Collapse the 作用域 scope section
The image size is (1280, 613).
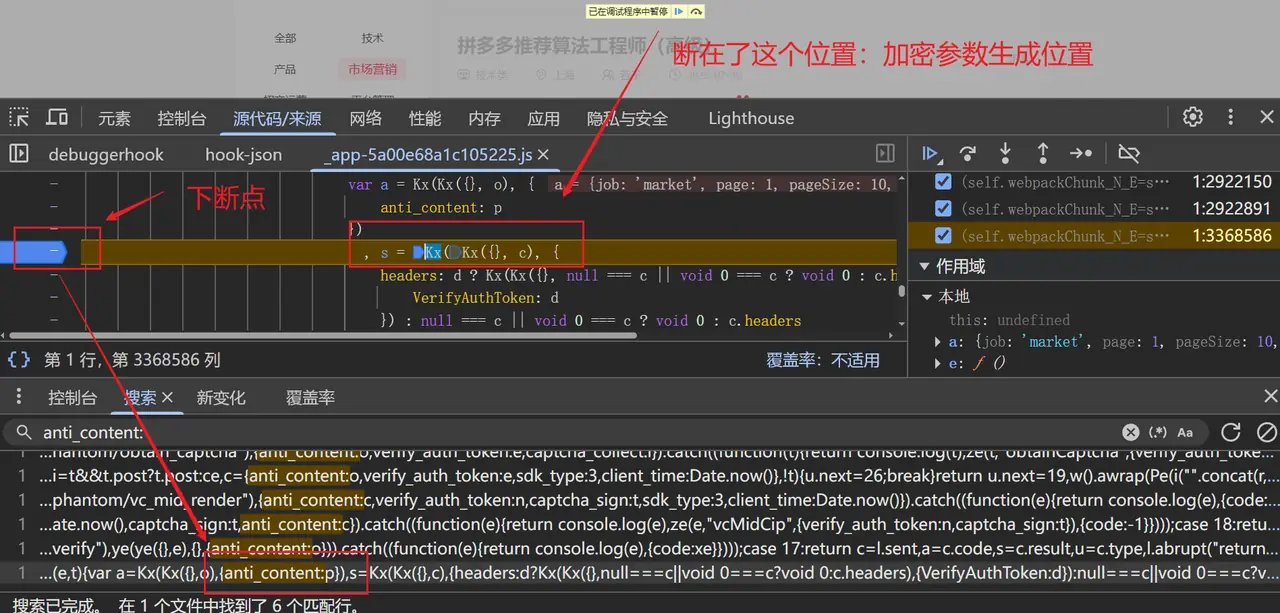(924, 267)
